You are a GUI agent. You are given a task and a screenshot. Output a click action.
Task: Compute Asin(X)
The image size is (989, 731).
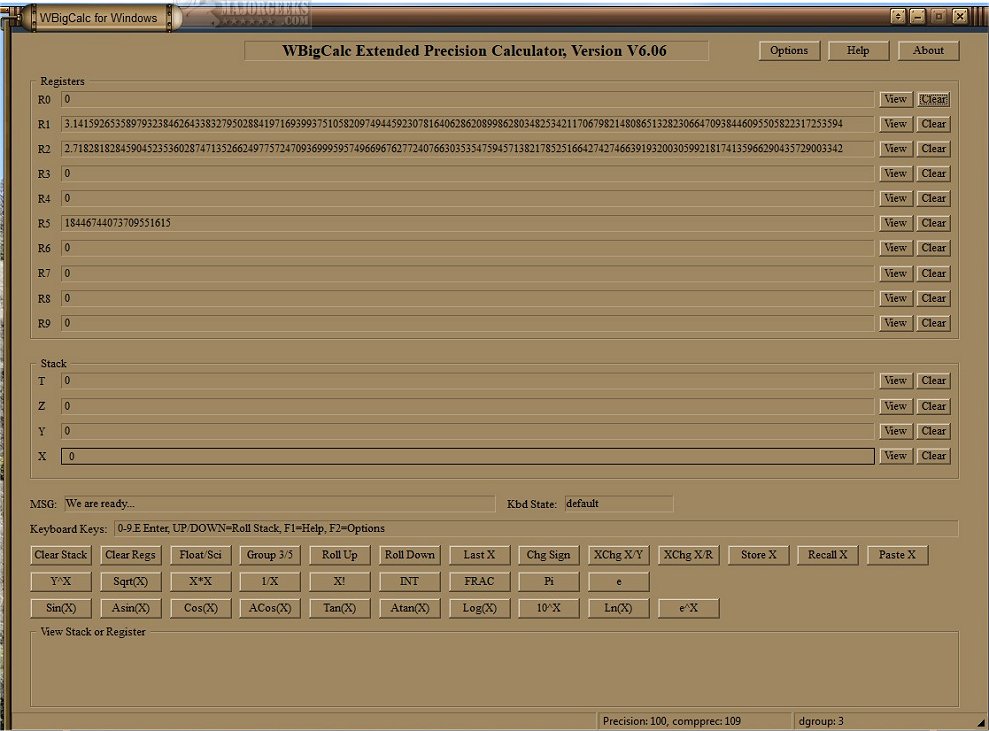131,608
